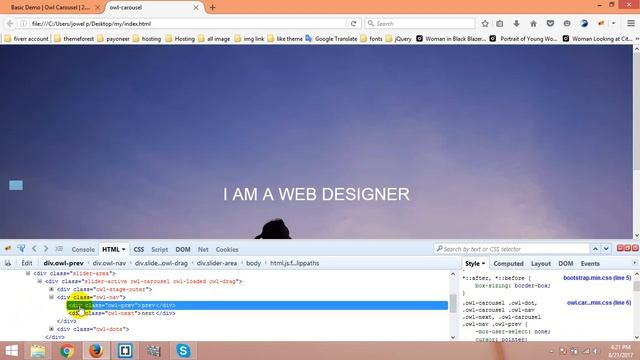This screenshot has height=360, width=640.
Task: Click the Firebug toolbar button in Firefox
Action: (601, 24)
